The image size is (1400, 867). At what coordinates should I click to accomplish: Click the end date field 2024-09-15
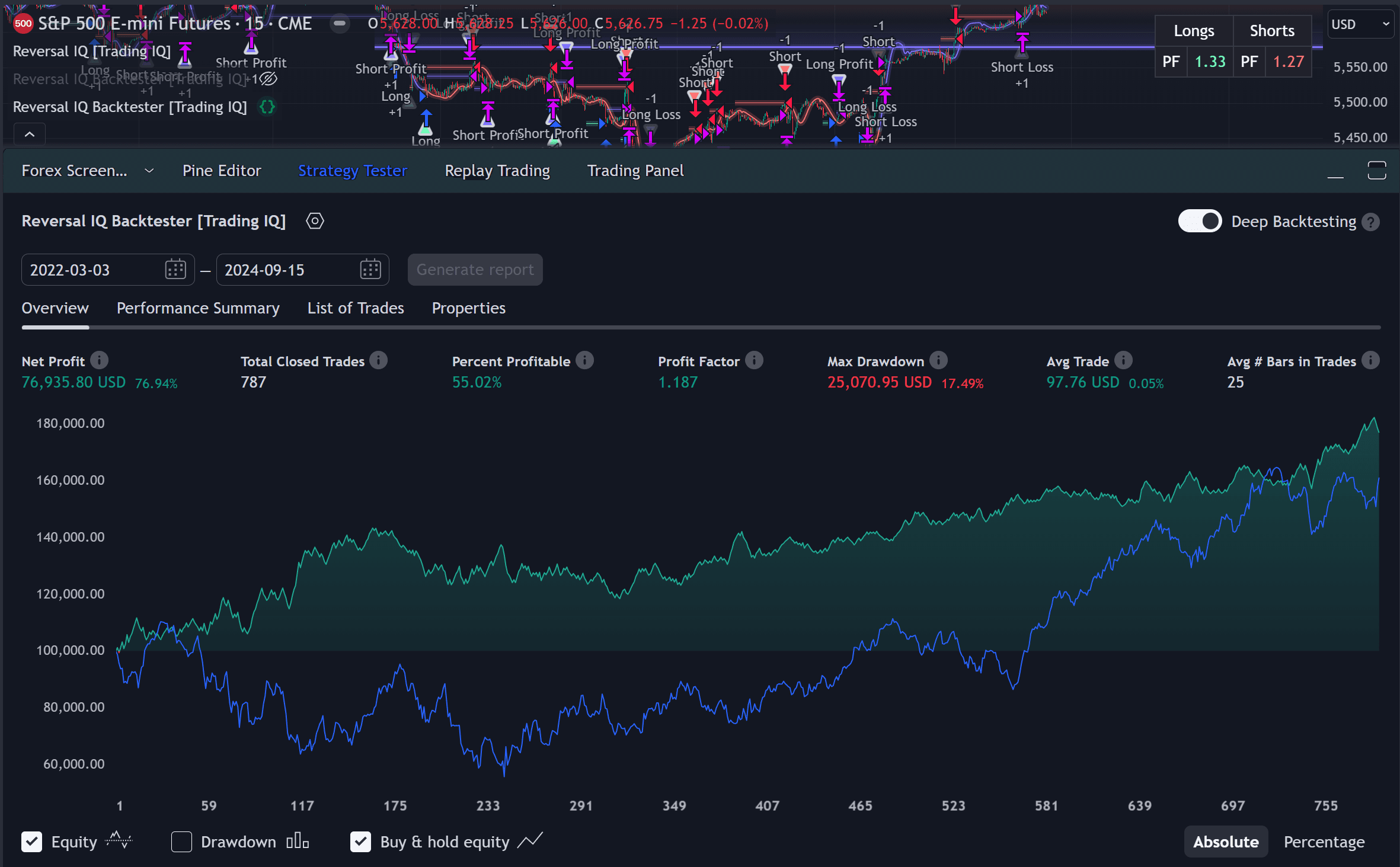(302, 270)
